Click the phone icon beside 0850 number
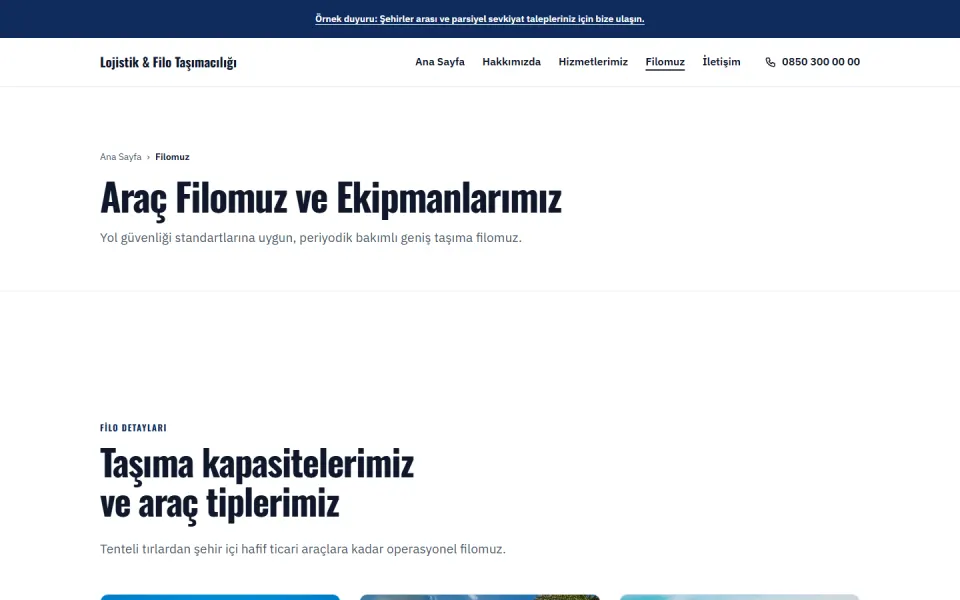The width and height of the screenshot is (960, 600). pos(770,62)
